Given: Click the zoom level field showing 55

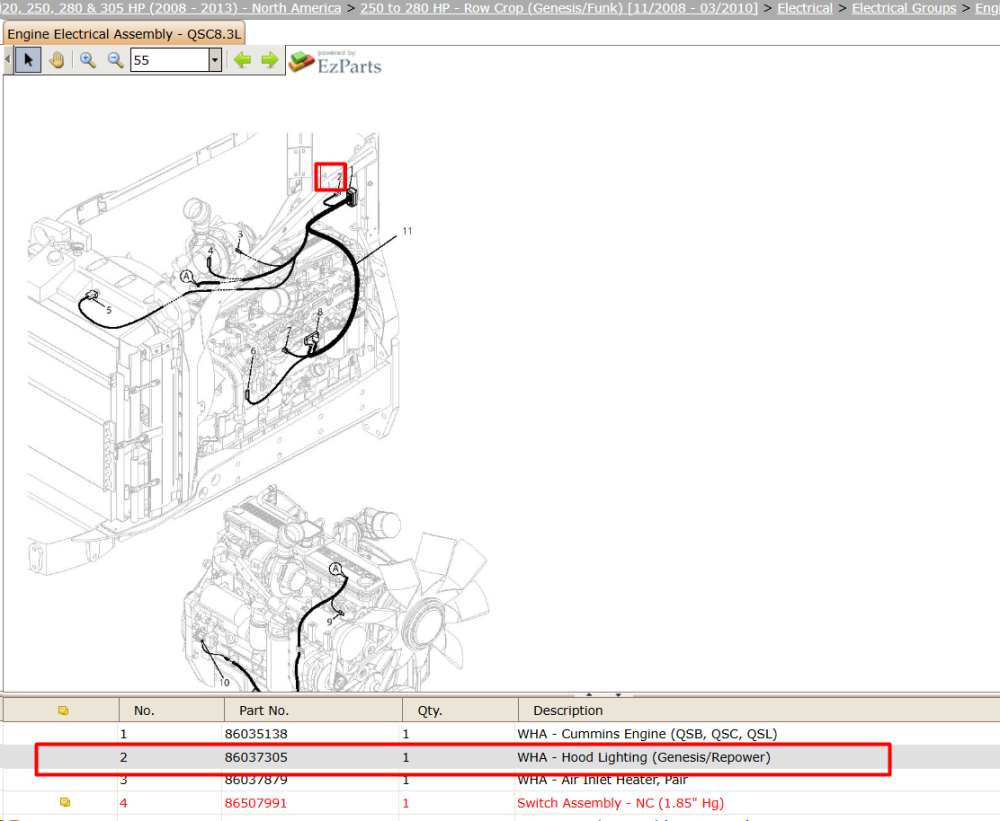Looking at the screenshot, I should click(x=170, y=60).
